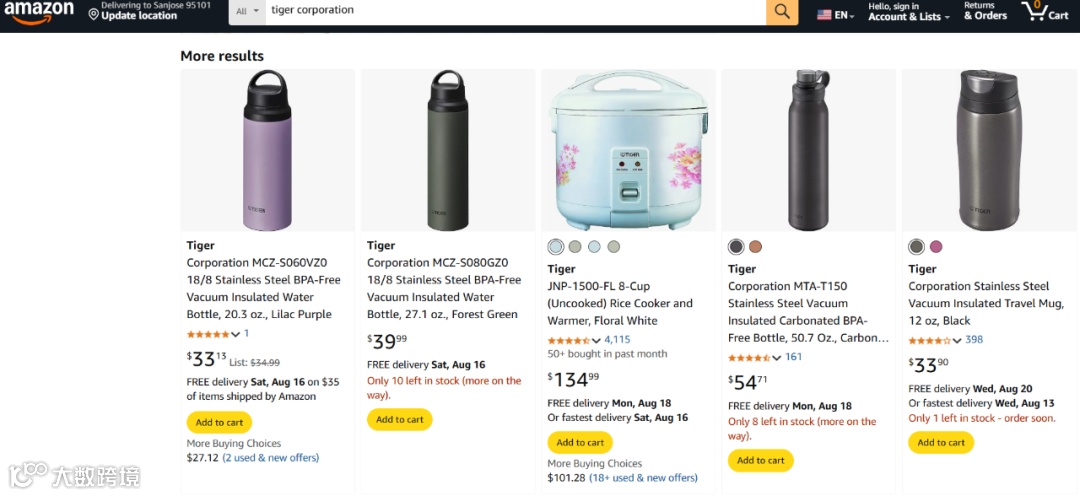Expand rice cooker rating breakdown chevron

point(597,341)
